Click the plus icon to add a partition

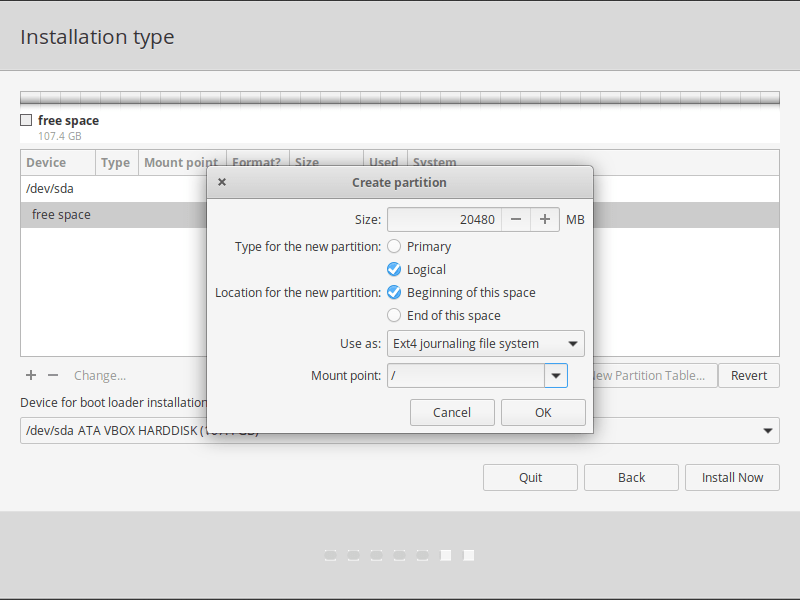(x=30, y=375)
